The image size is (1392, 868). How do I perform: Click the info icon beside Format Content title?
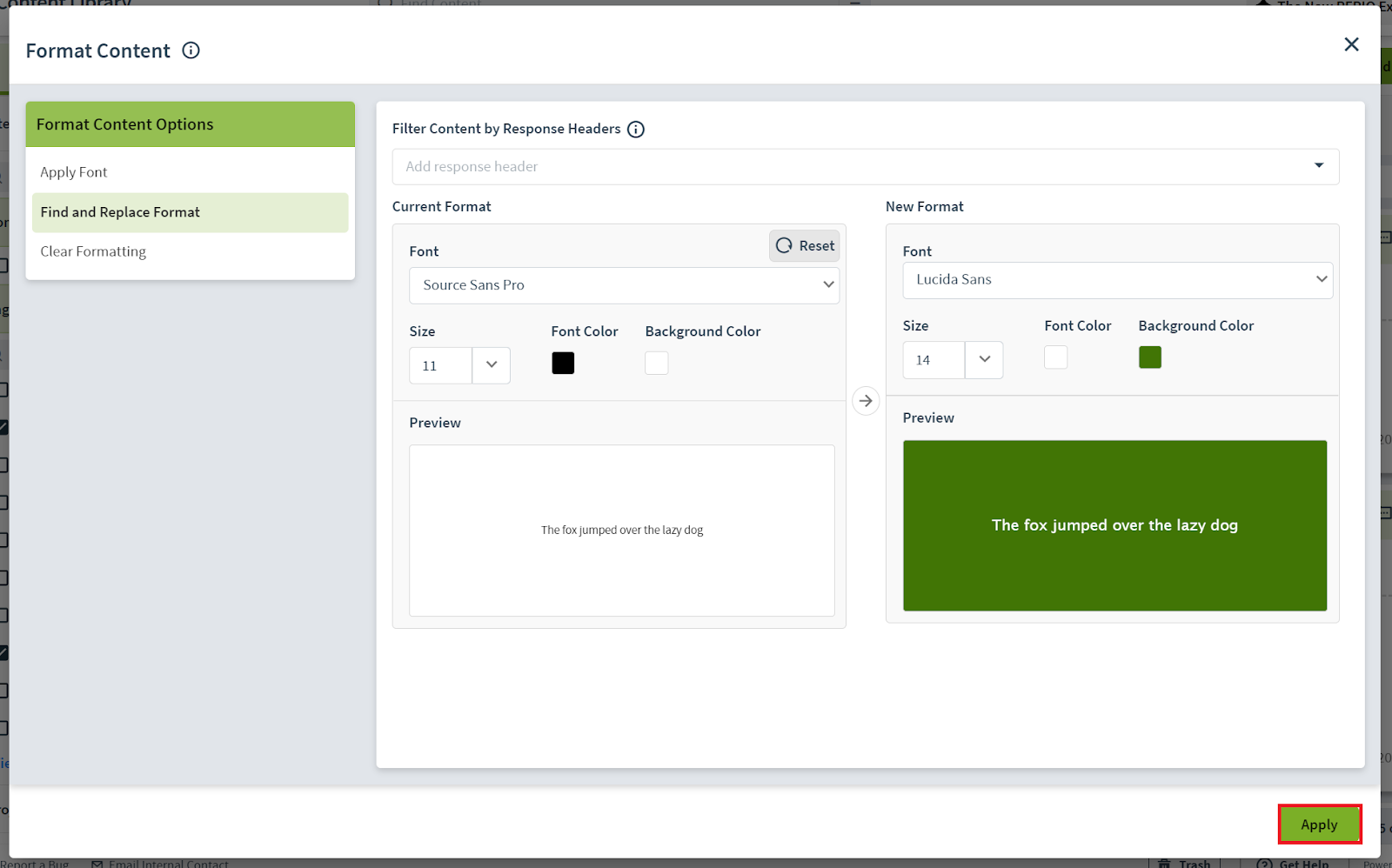pyautogui.click(x=191, y=50)
